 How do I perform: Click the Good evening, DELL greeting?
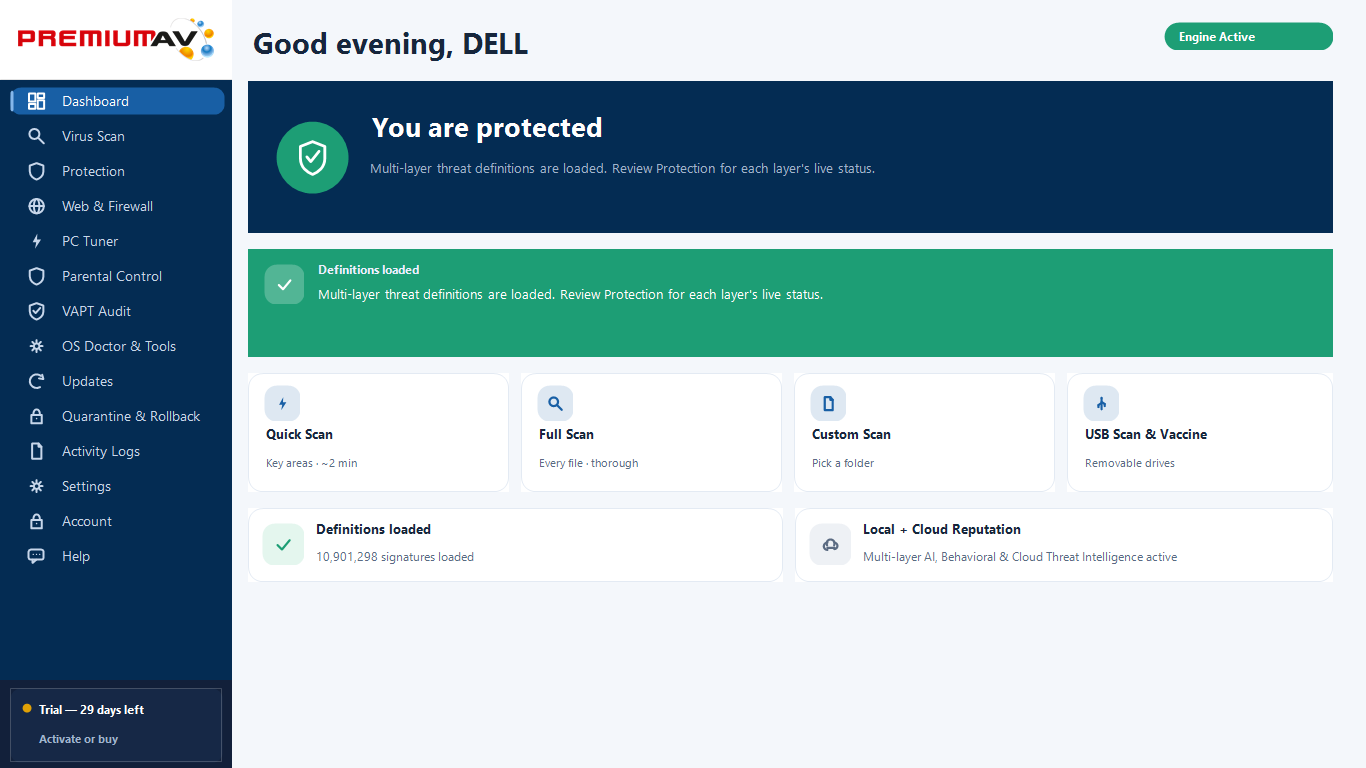tap(390, 44)
